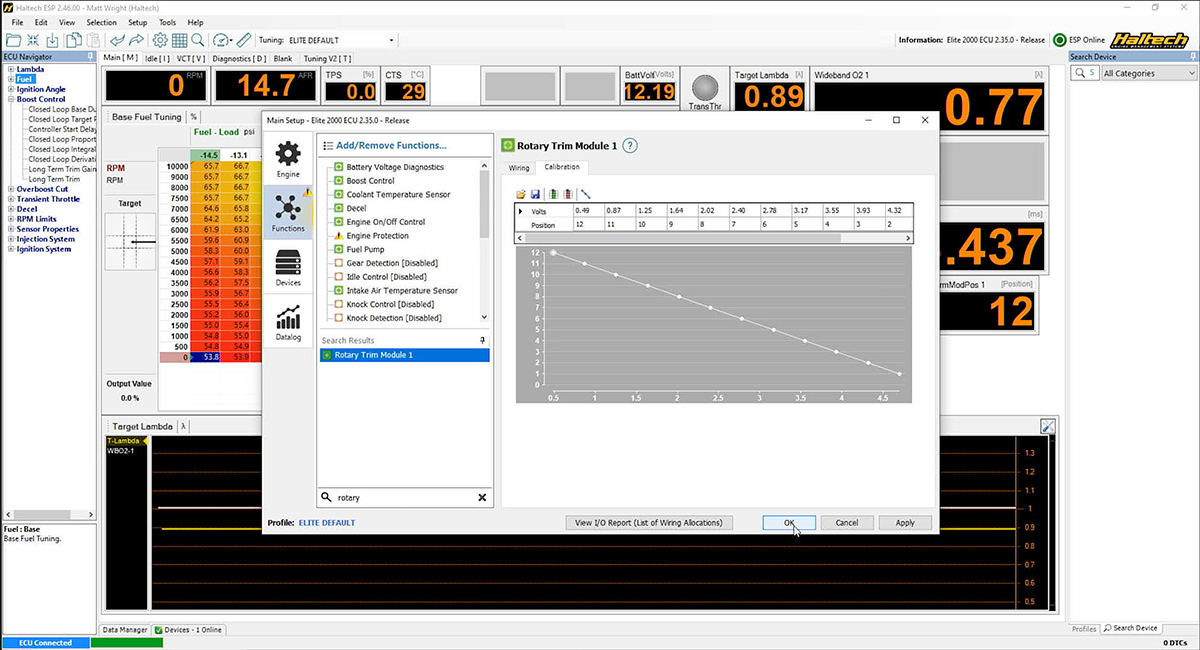Click the open file icon above calibration table
This screenshot has height=650, width=1200.
(x=521, y=194)
